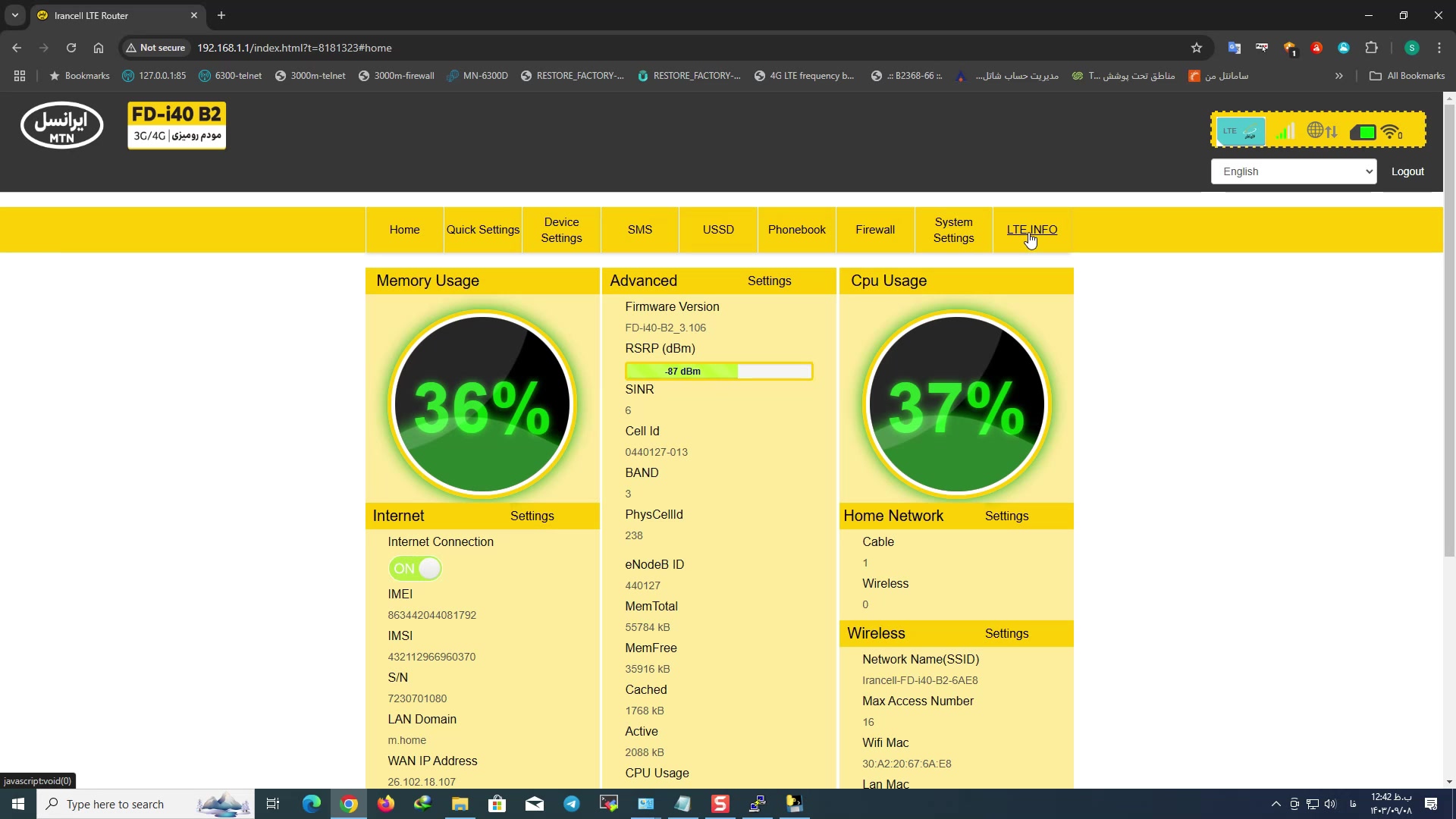This screenshot has width=1456, height=819.
Task: Click taskbar clock showing 12:42
Action: coord(1391,804)
